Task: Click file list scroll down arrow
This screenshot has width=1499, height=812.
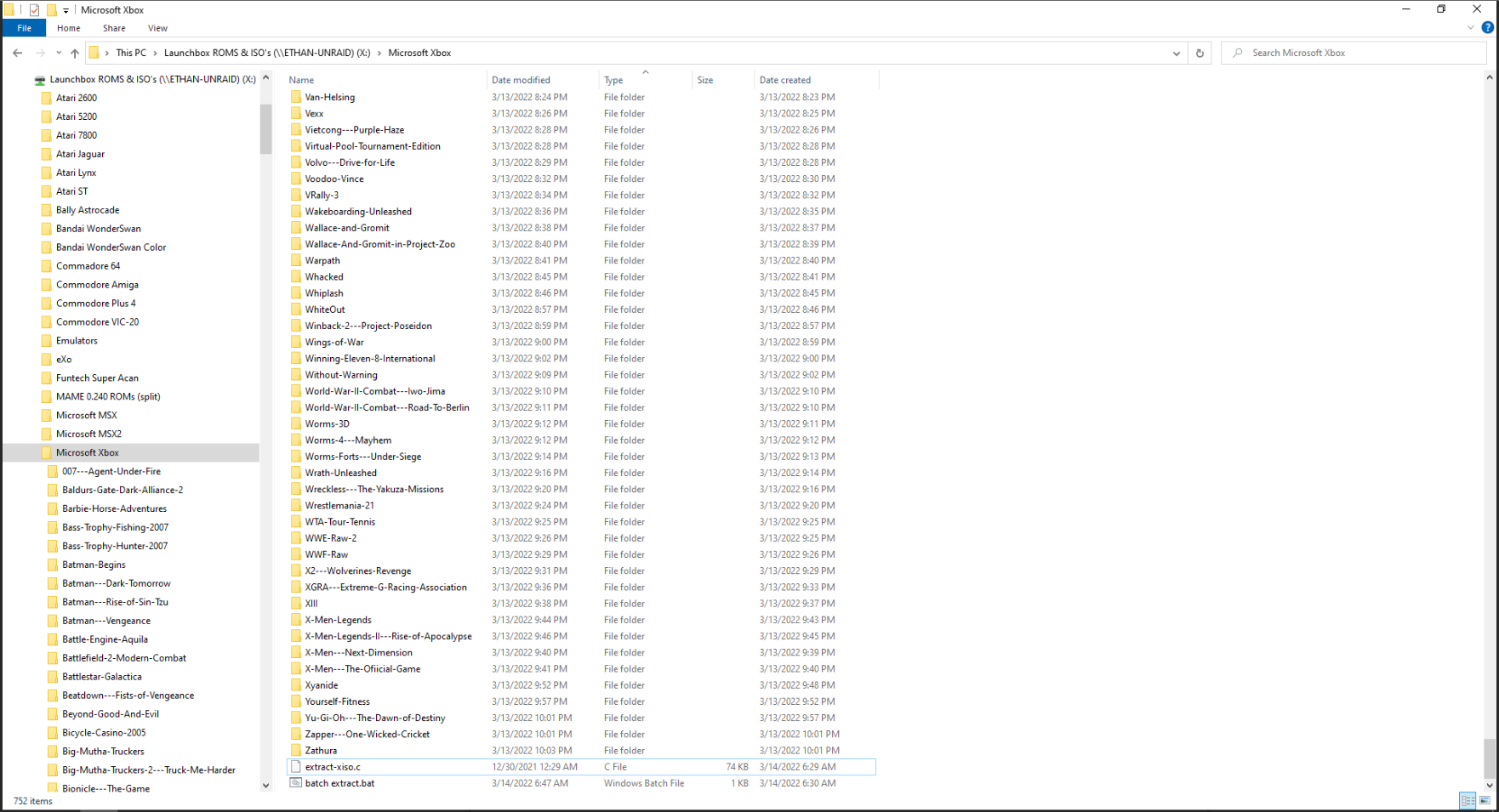Action: click(x=1490, y=786)
